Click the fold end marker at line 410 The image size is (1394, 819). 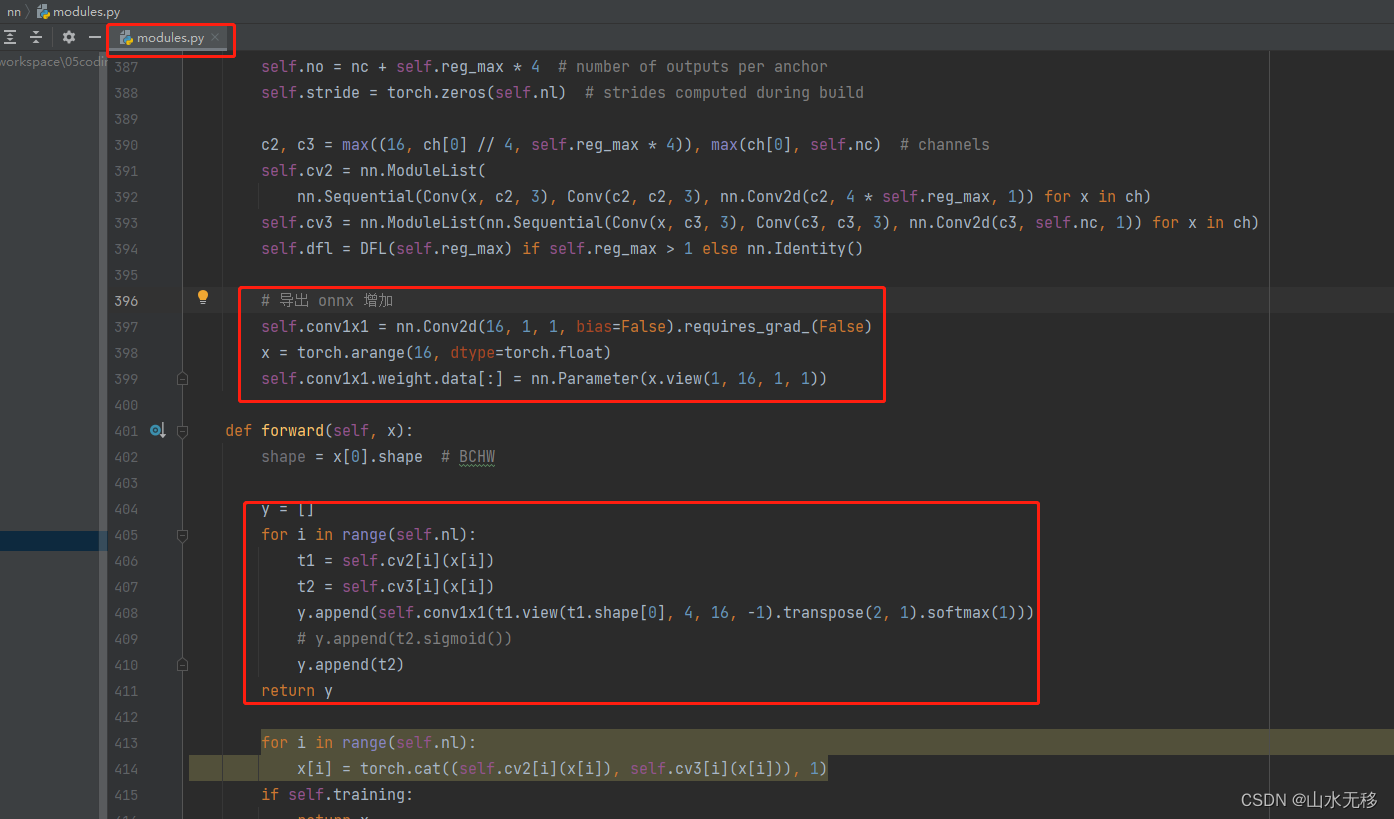pyautogui.click(x=182, y=663)
